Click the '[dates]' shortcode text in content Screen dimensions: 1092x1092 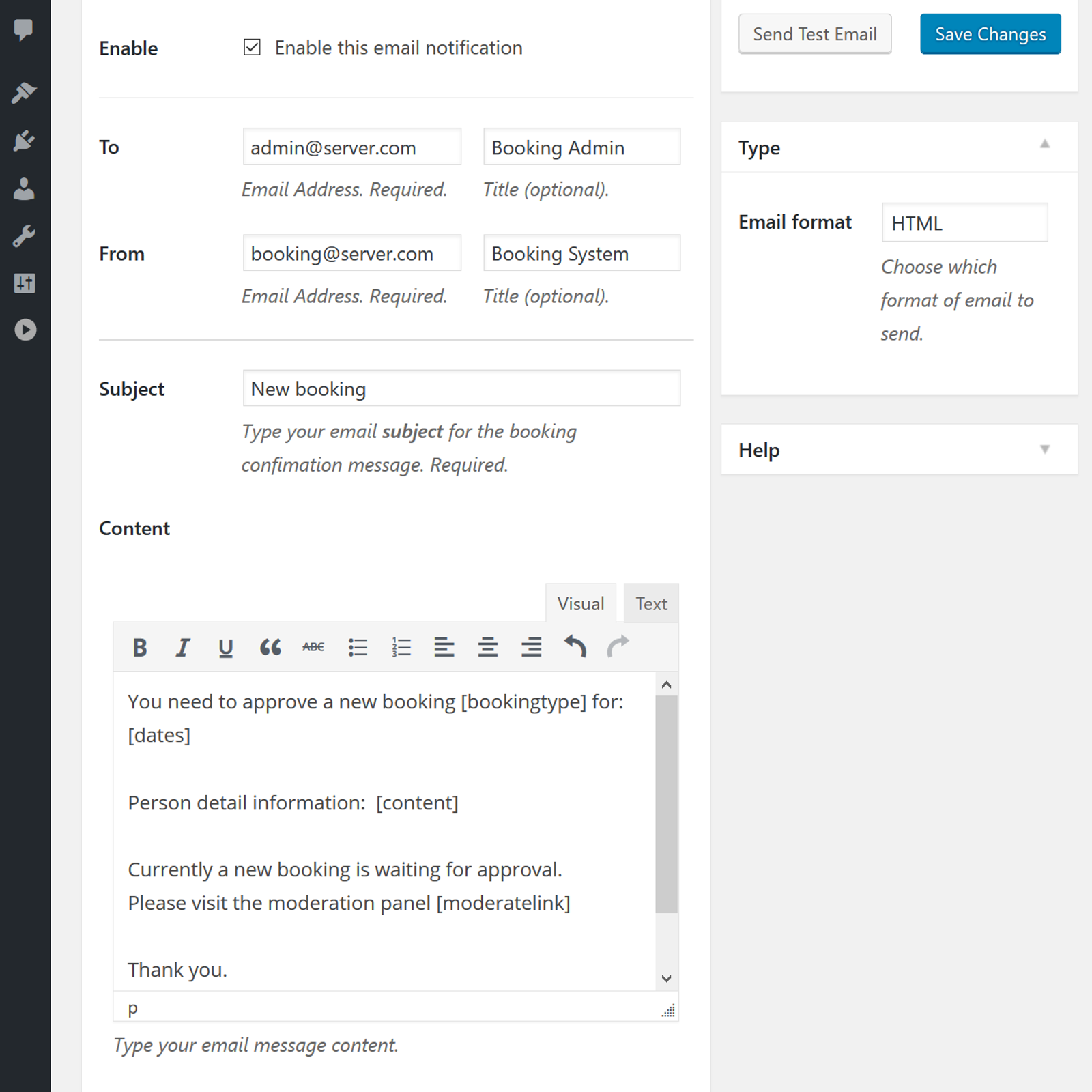click(159, 736)
